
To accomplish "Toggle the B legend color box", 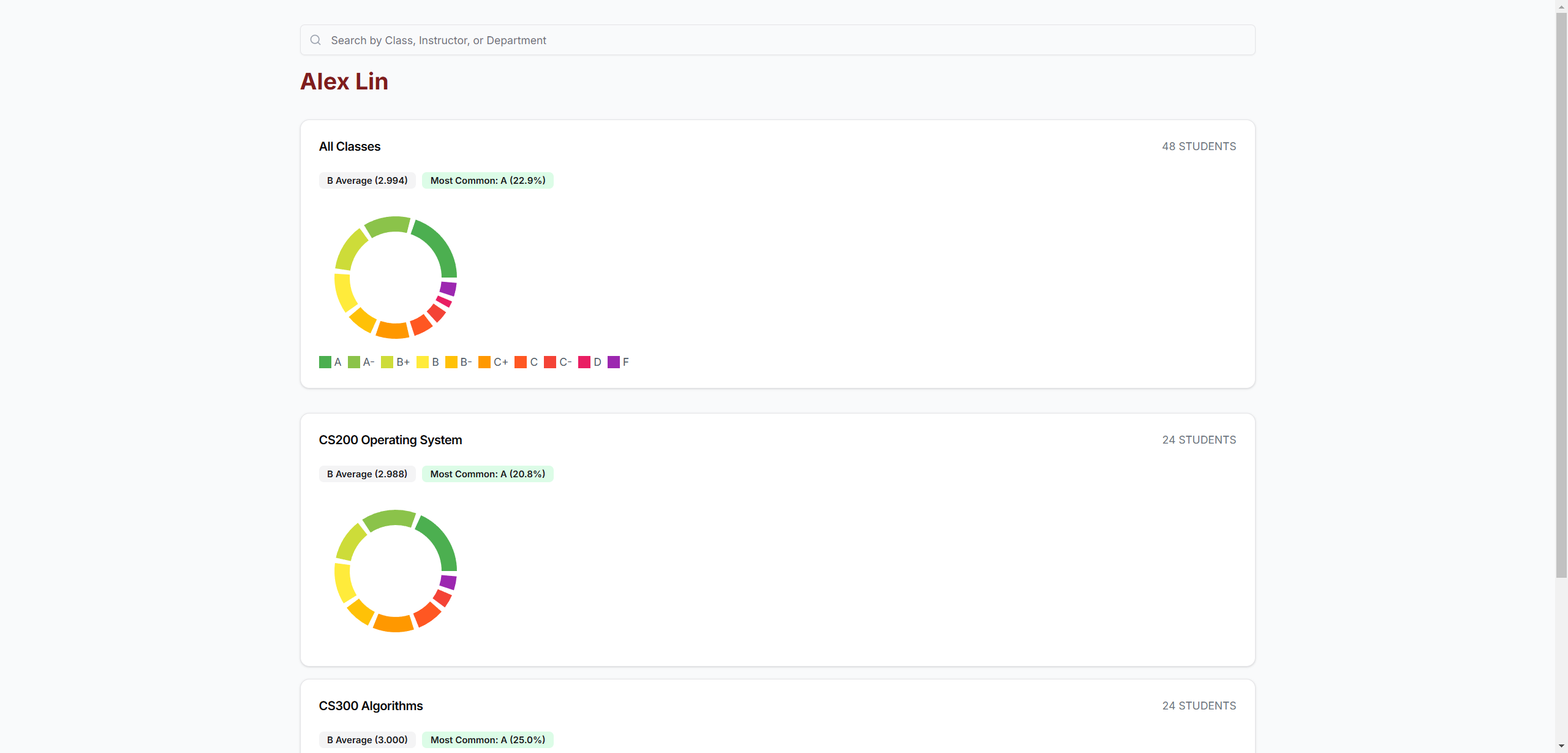I will pyautogui.click(x=423, y=362).
